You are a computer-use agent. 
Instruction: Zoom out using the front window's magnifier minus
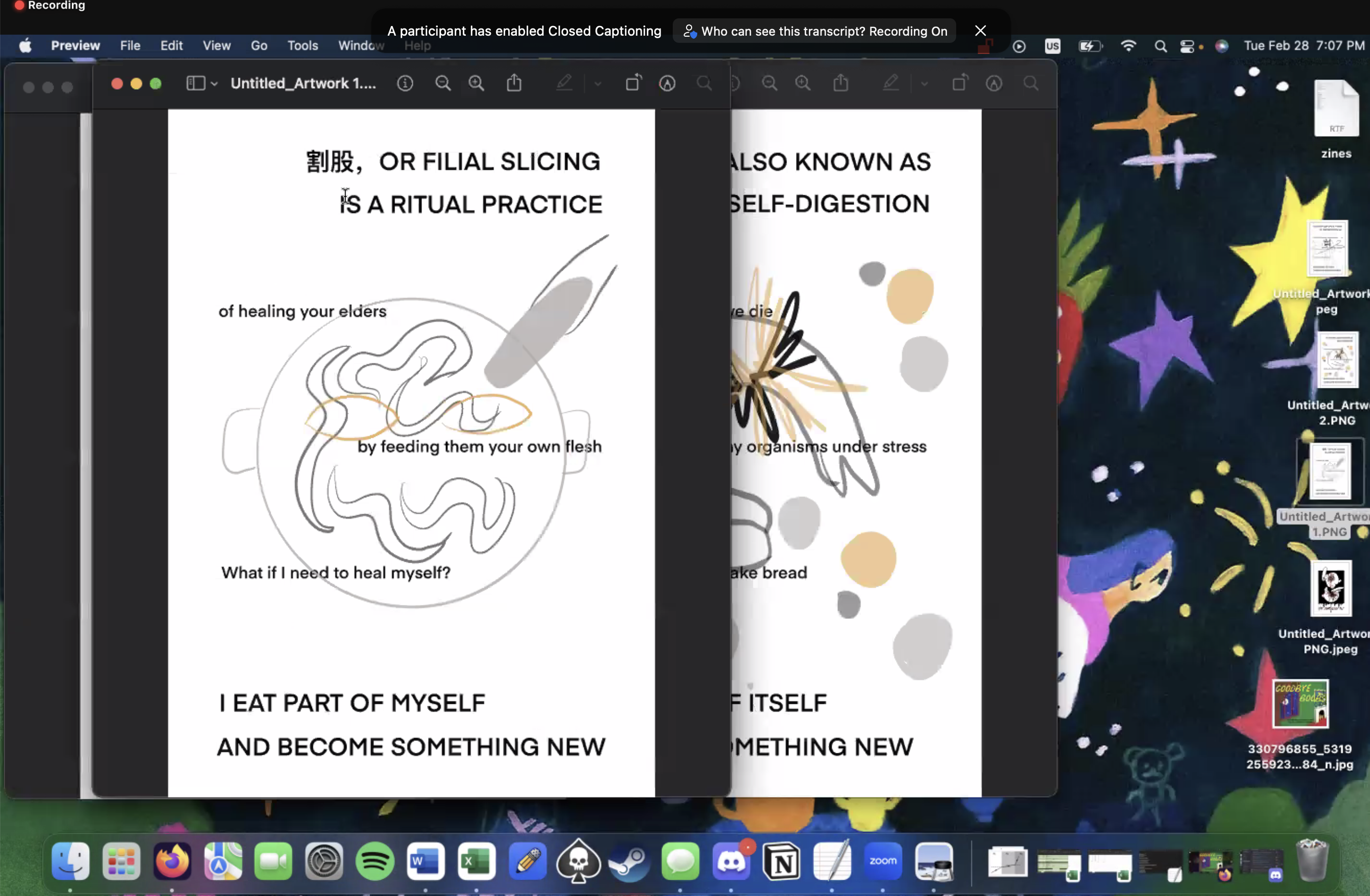click(x=443, y=84)
